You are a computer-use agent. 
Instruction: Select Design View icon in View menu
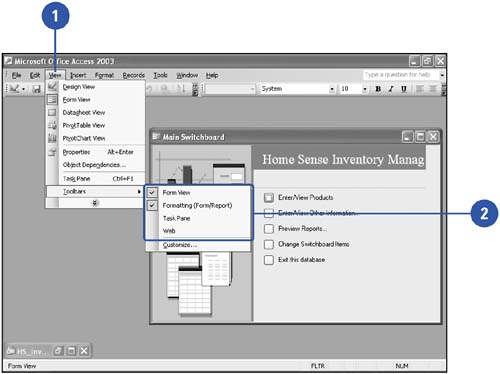click(x=52, y=87)
